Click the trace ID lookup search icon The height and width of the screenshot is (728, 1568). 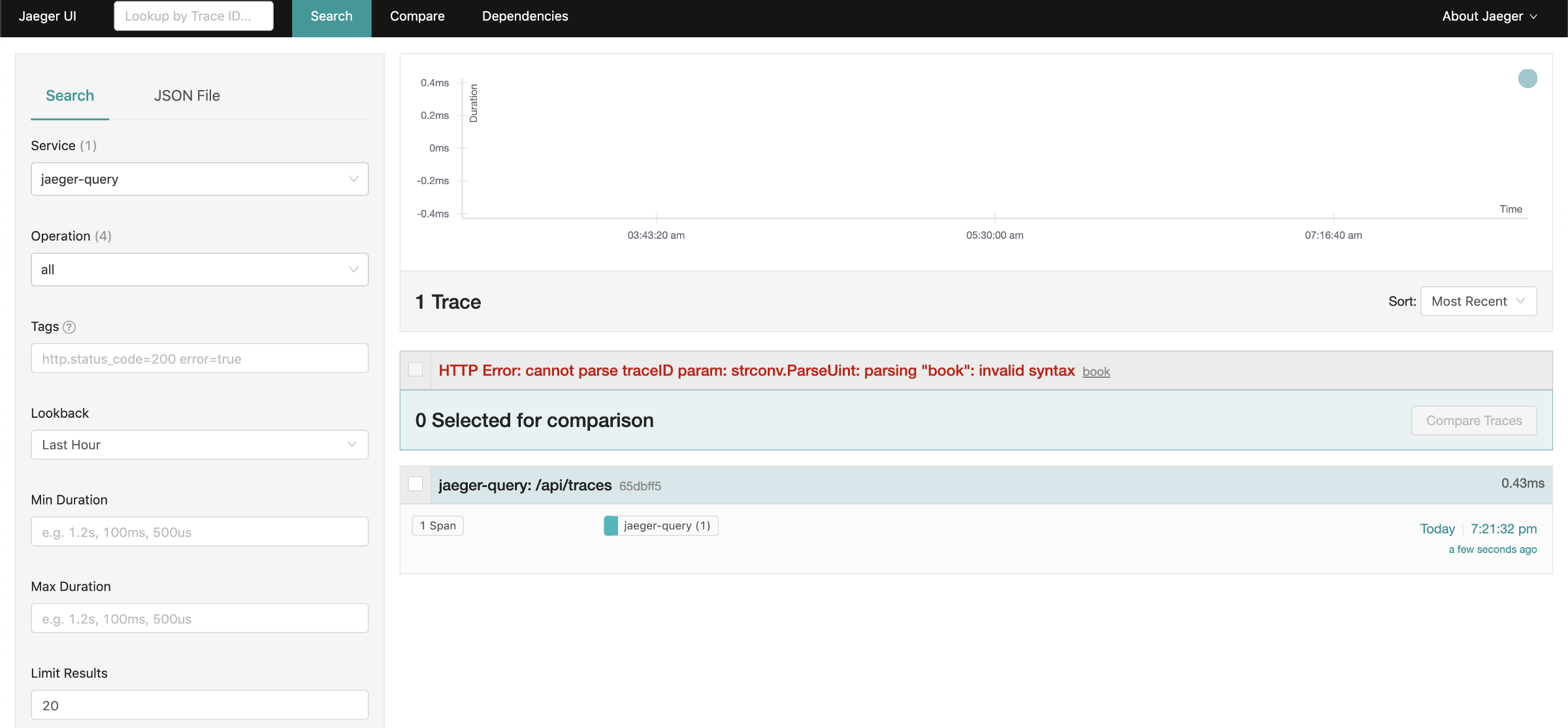193,15
